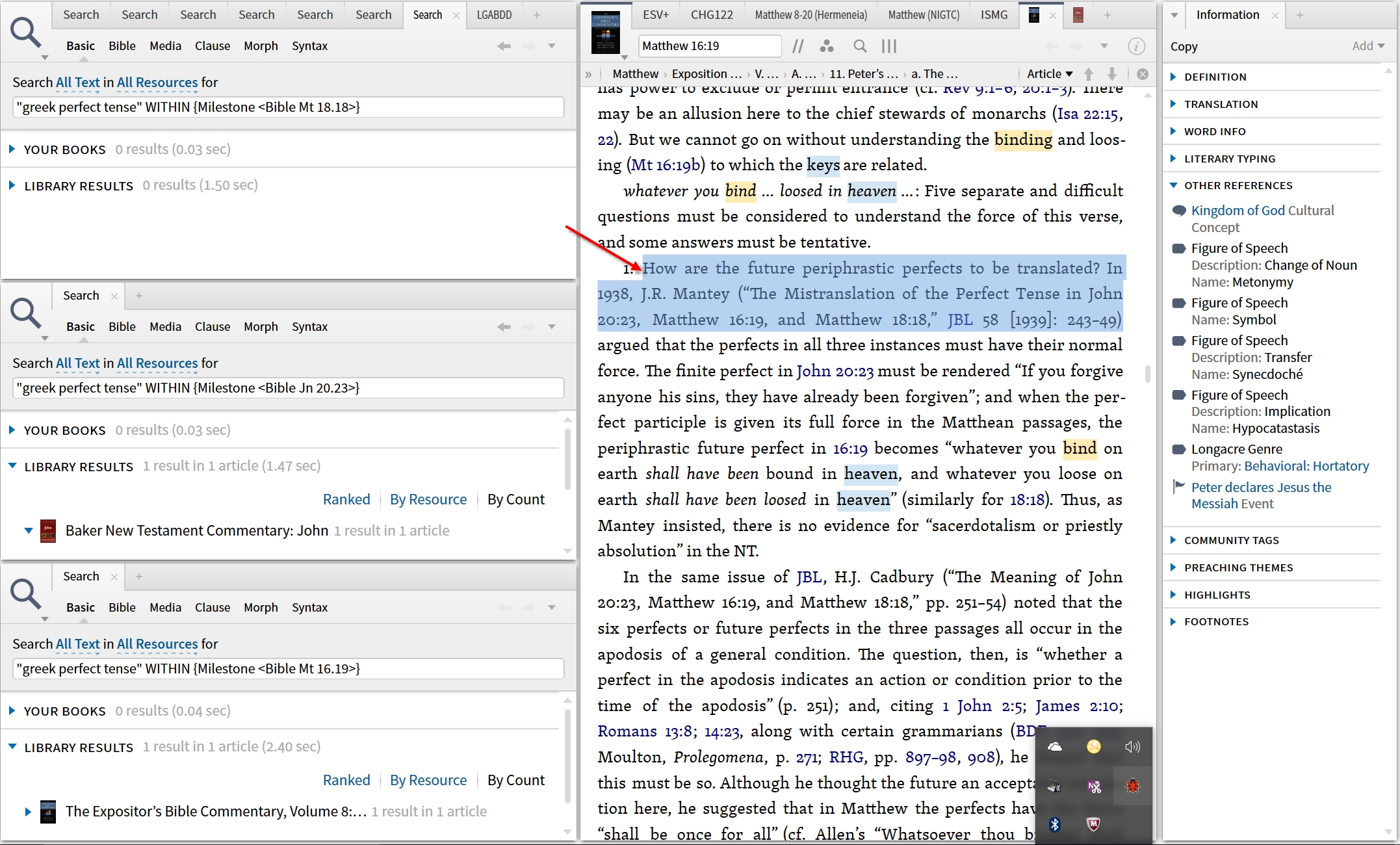Open the Article navigation dropdown
This screenshot has height=845, width=1400.
[x=1049, y=74]
